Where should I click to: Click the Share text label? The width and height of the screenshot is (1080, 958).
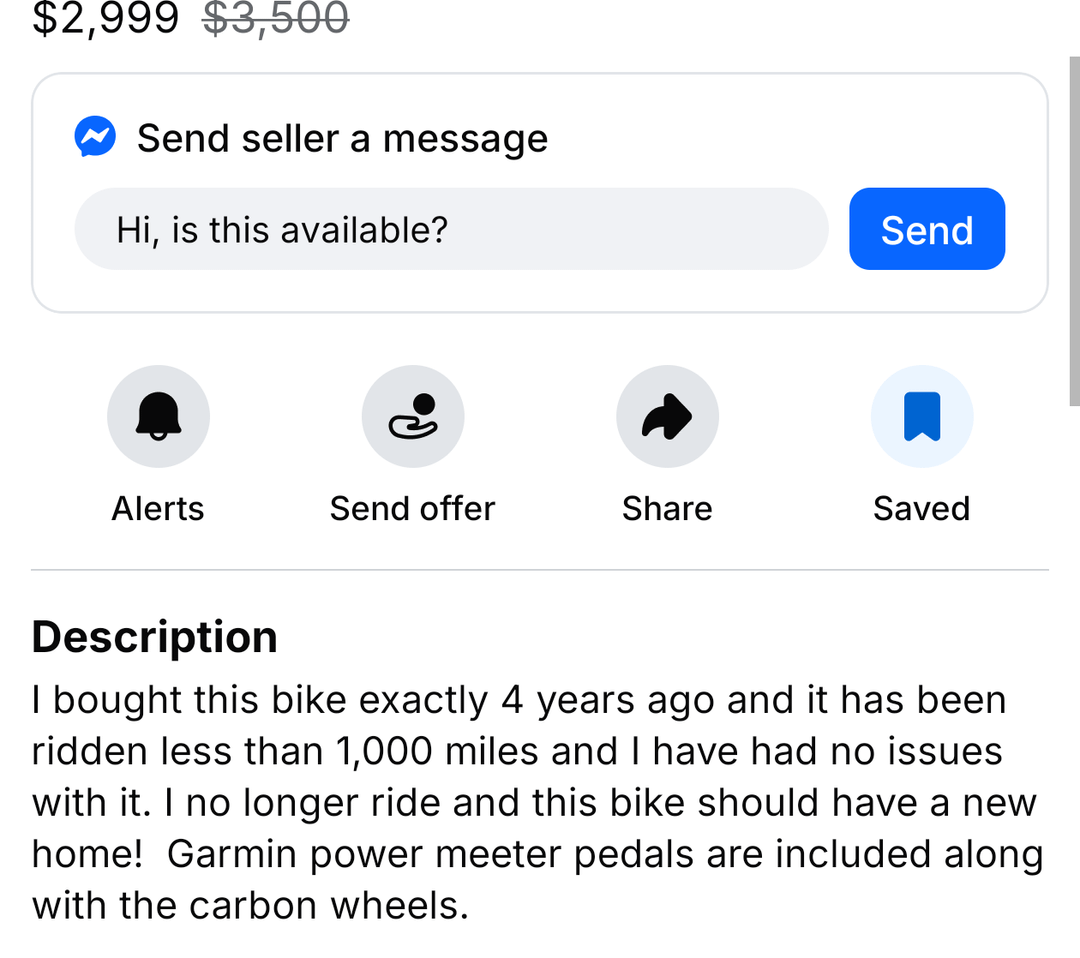pos(667,509)
